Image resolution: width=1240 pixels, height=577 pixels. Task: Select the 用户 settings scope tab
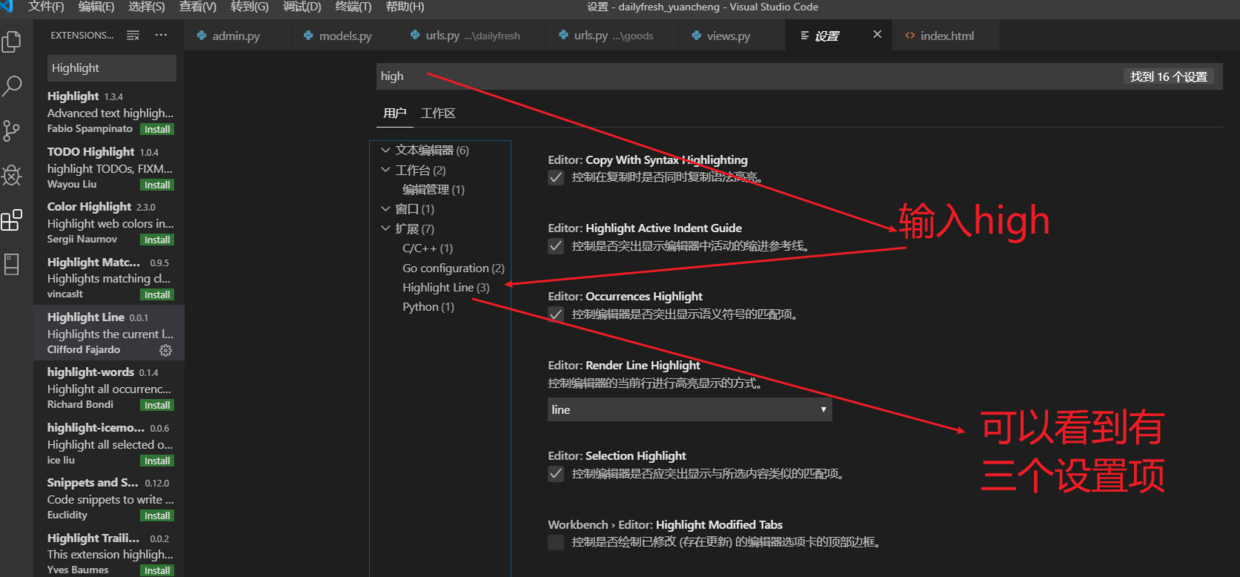point(395,114)
